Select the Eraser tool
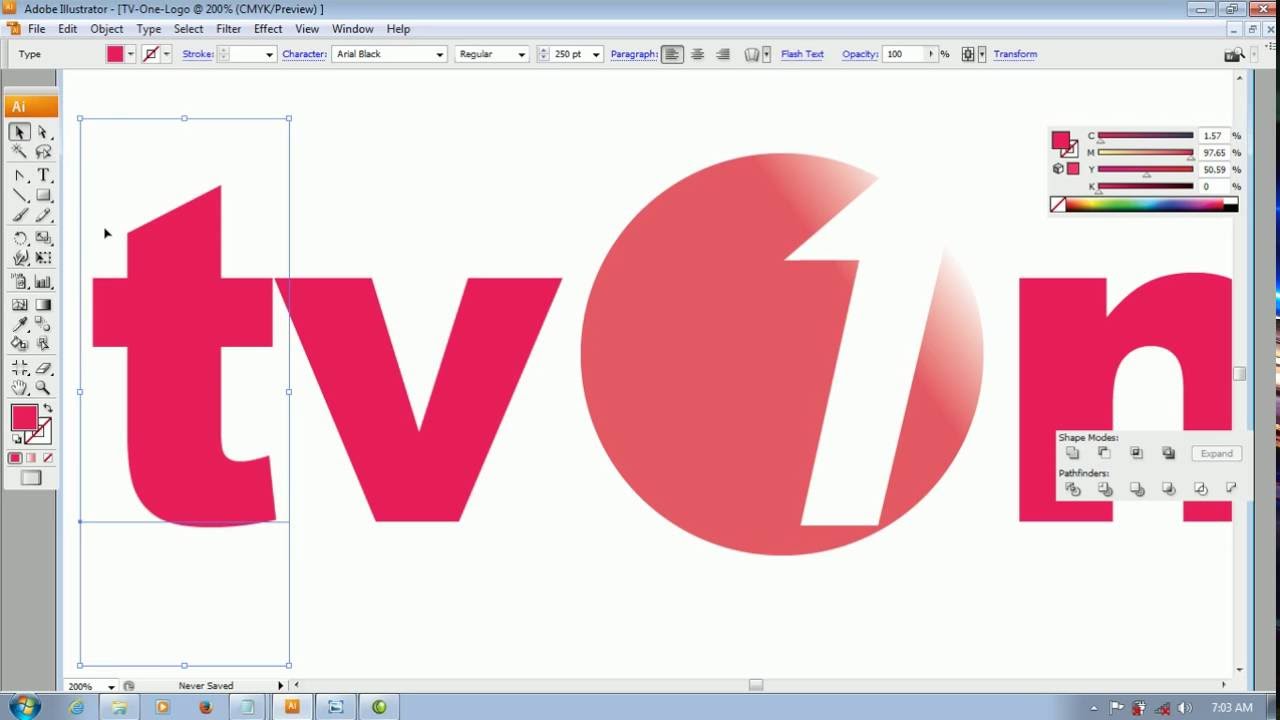The width and height of the screenshot is (1280, 720). click(43, 368)
